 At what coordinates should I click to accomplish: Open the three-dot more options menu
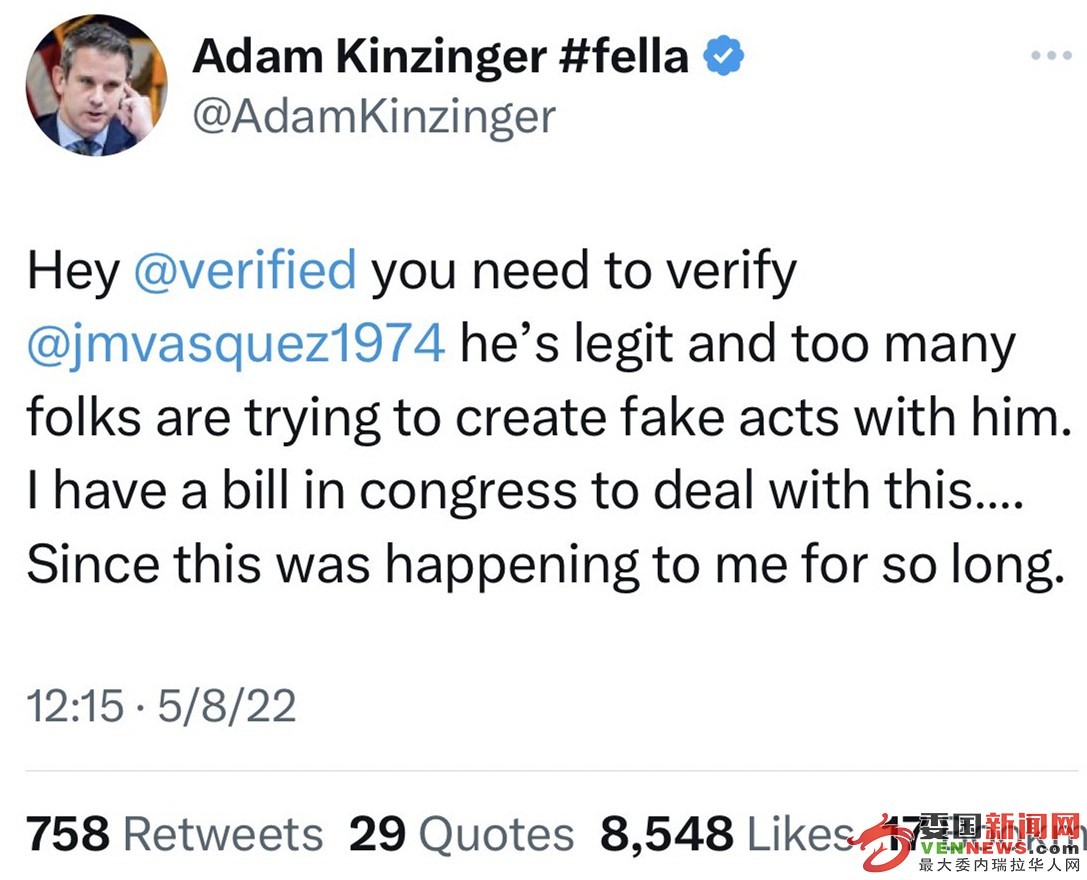pos(1051,55)
